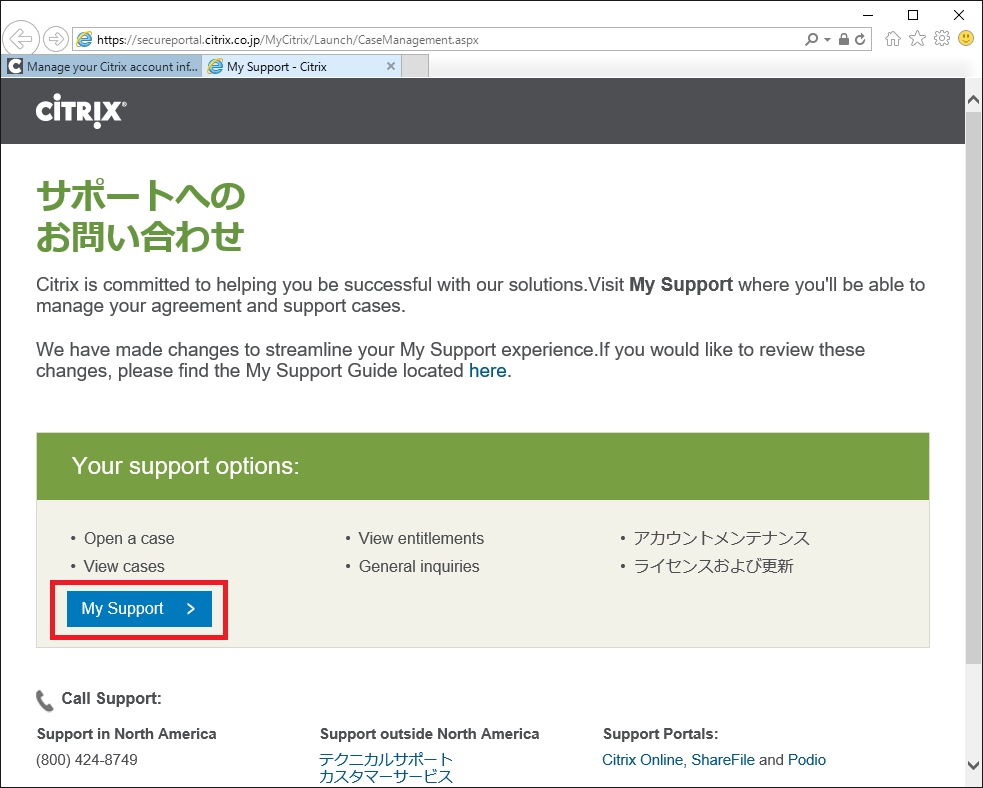Screen dimensions: 983x788
Task: Click the security lock icon in address bar
Action: pyautogui.click(x=844, y=39)
